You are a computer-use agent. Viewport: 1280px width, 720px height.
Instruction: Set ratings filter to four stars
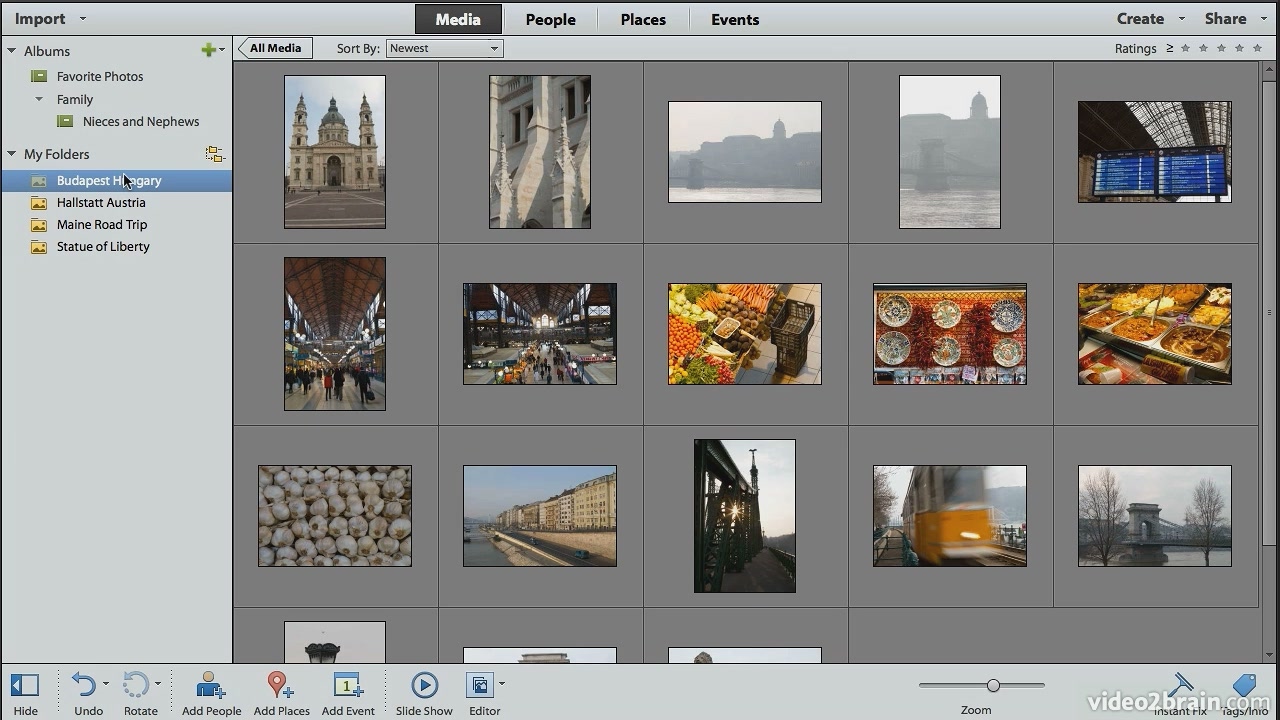(1240, 48)
